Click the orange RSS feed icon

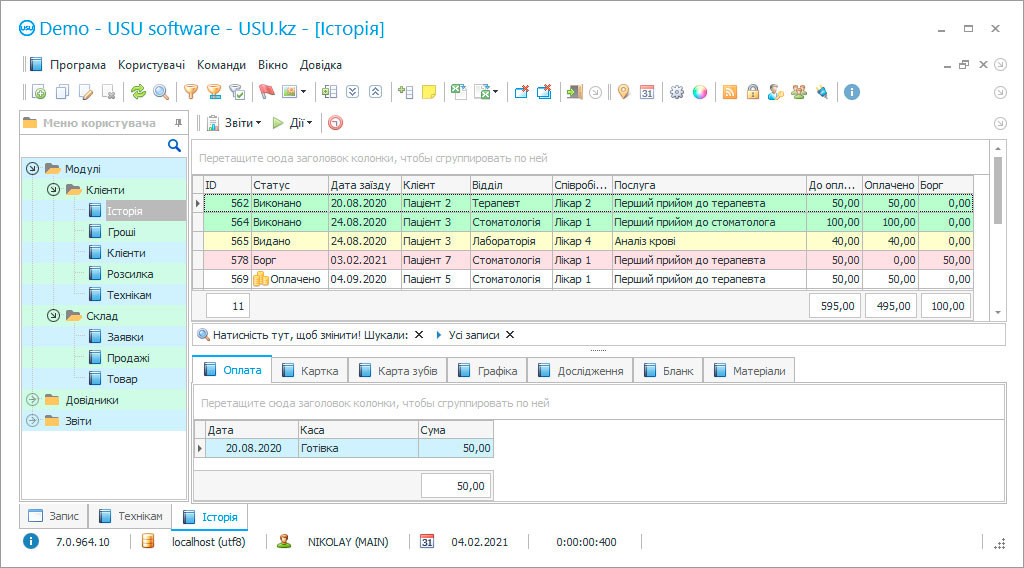coord(730,92)
